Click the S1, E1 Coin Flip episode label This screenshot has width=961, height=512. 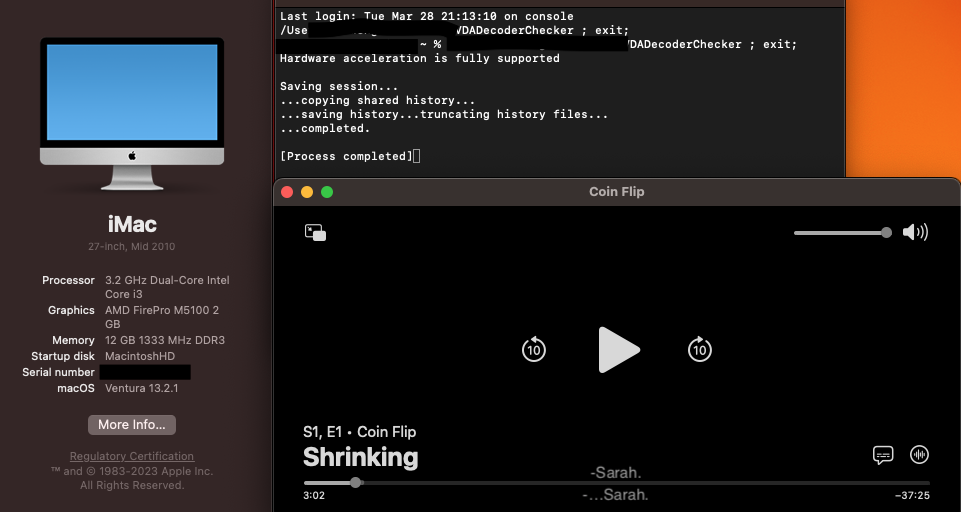[x=360, y=432]
